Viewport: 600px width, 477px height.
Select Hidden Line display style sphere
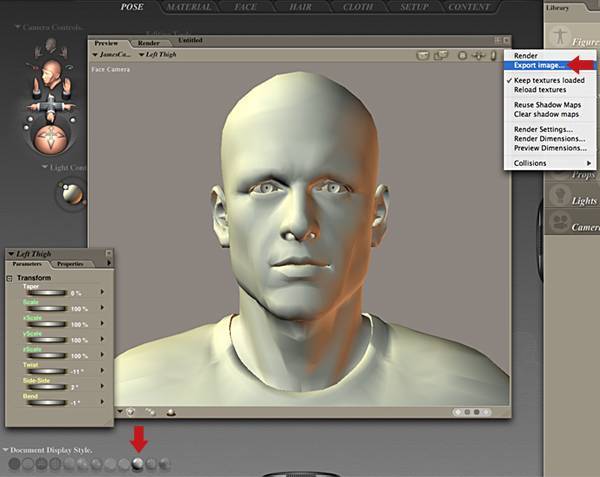[x=55, y=464]
